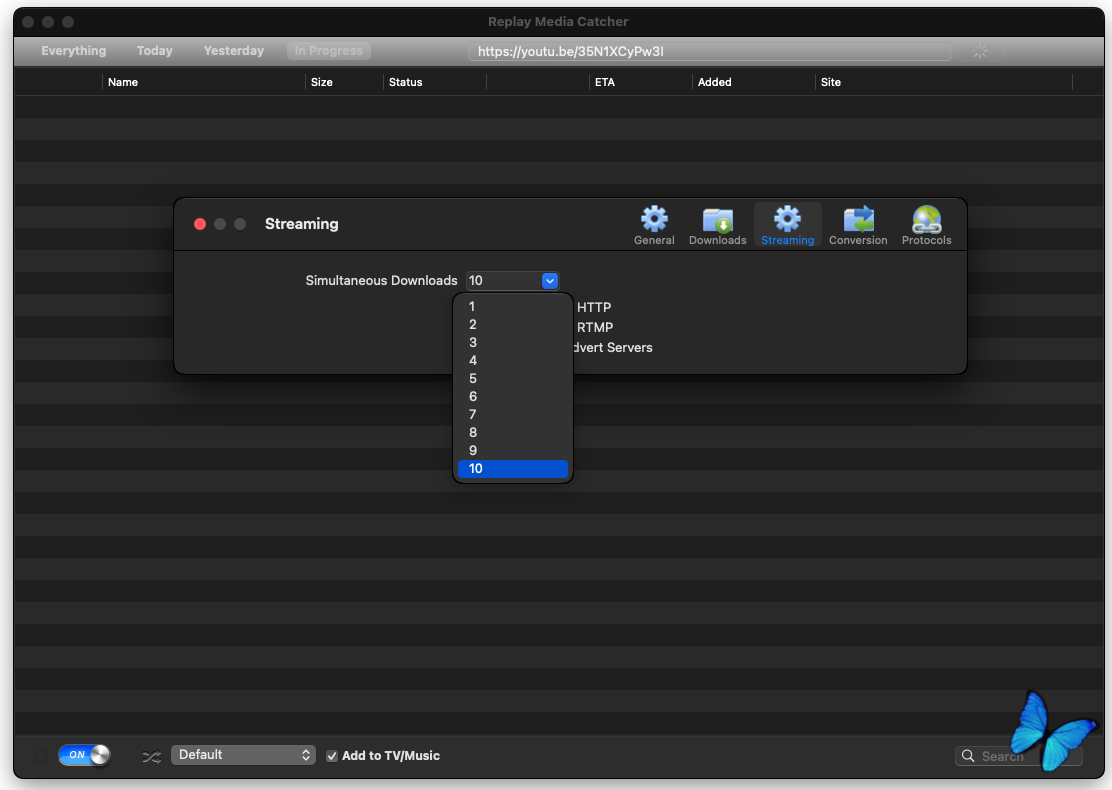This screenshot has height=790, width=1112.
Task: Click the shuffle arrows conversion icon
Action: 151,756
